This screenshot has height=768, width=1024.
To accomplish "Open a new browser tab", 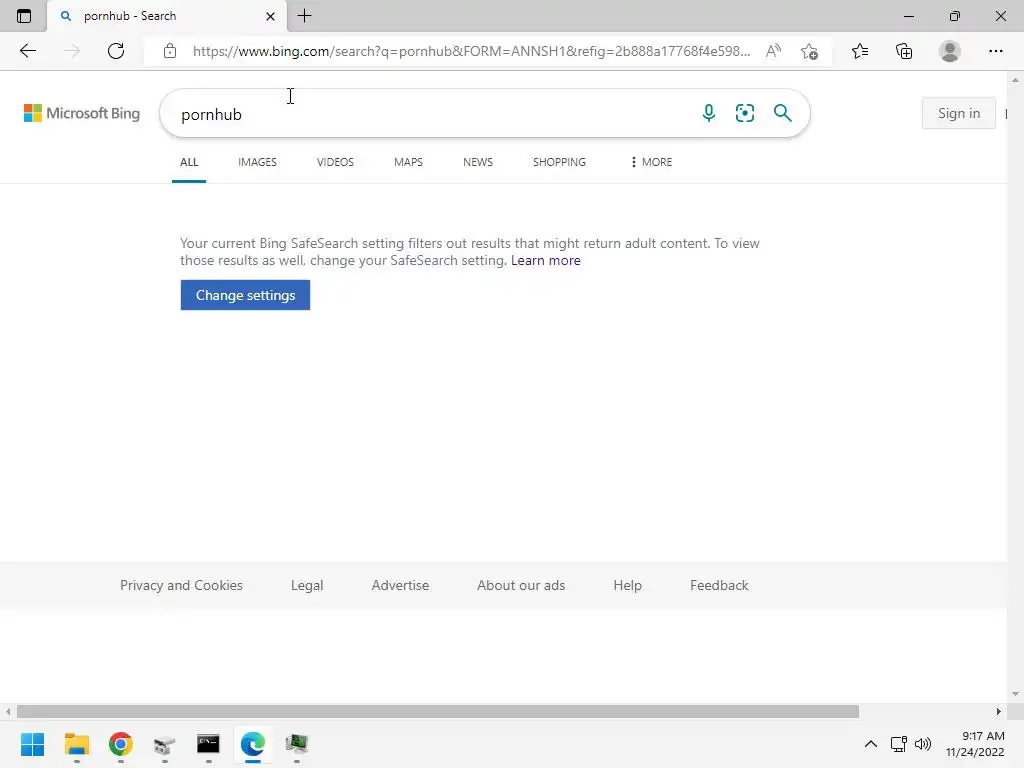I will [x=304, y=16].
